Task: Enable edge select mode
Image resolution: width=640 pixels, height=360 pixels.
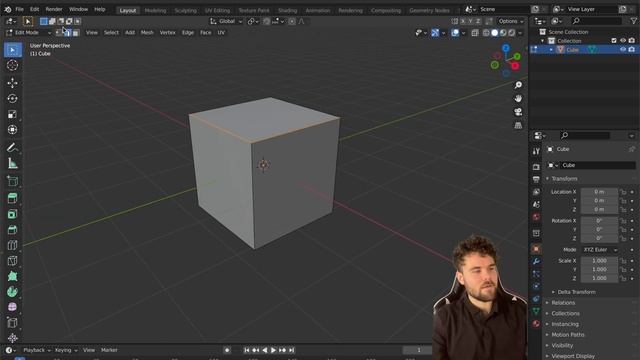Action: click(x=68, y=33)
